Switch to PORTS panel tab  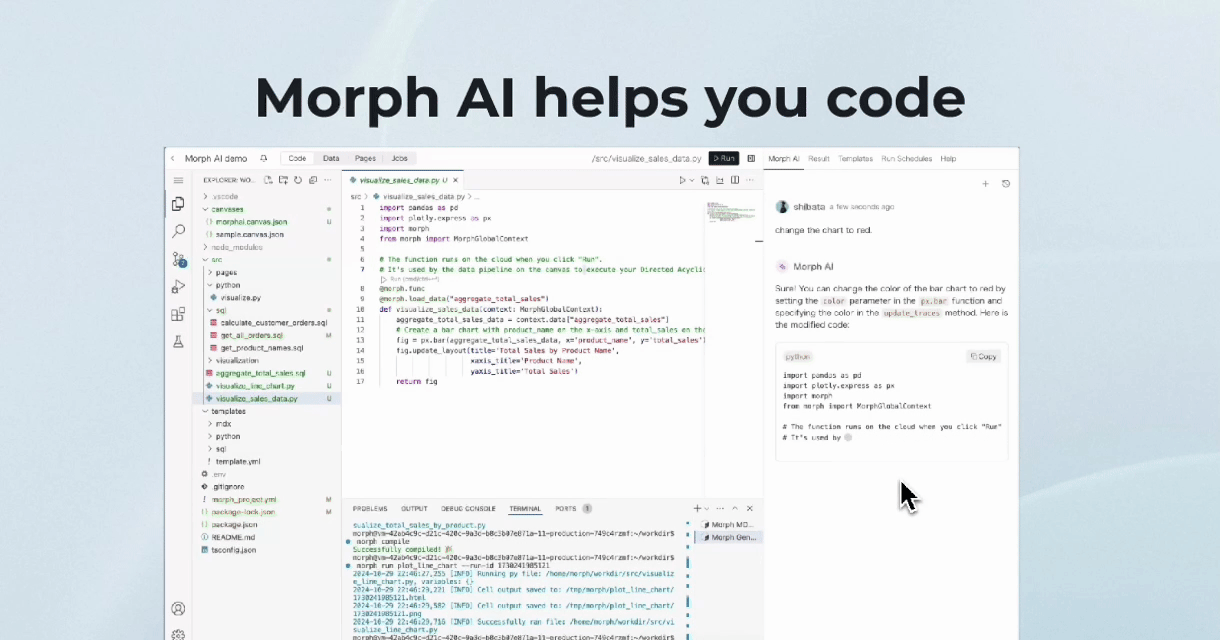(x=573, y=508)
